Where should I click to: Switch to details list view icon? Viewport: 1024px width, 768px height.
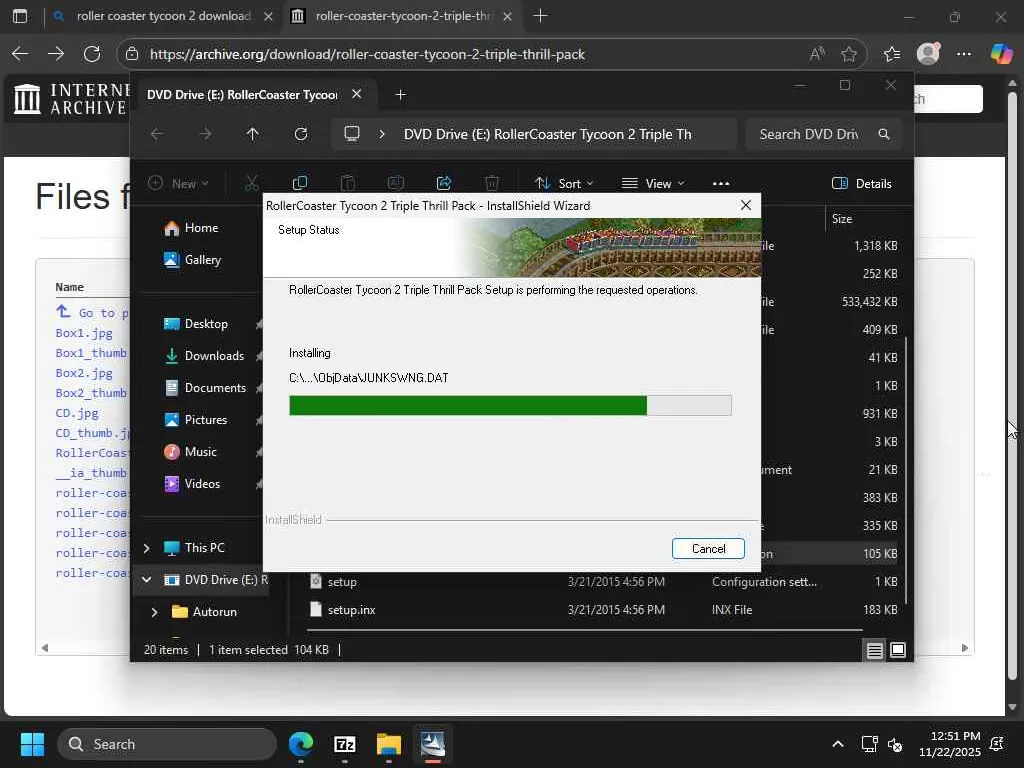874,650
